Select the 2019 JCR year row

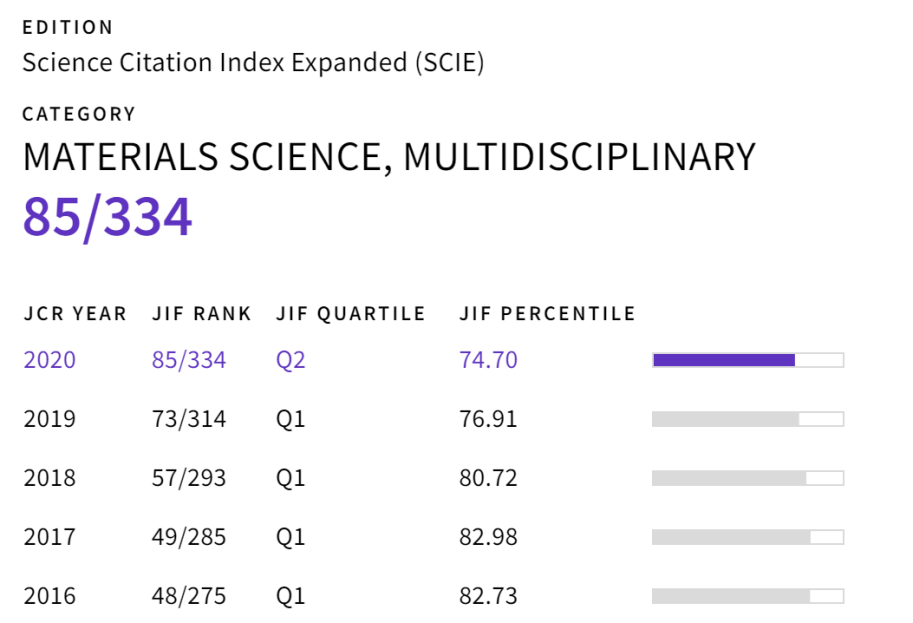tap(49, 419)
